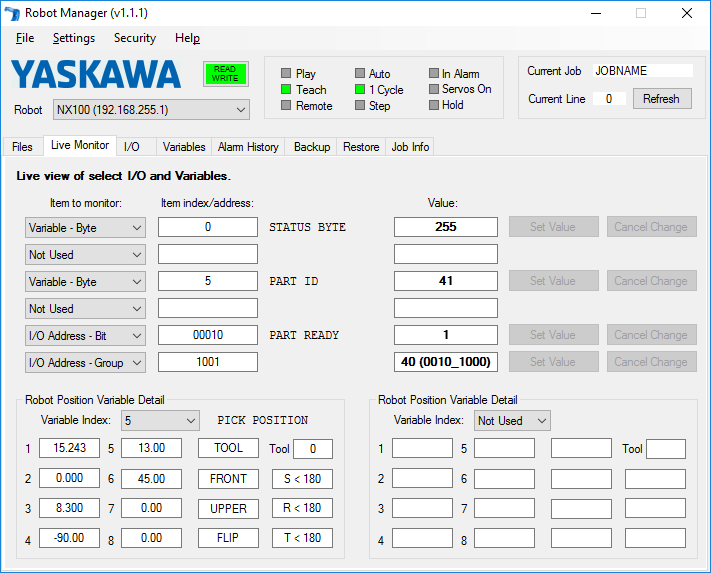This screenshot has height=573, width=711.
Task: Click the green READ WRITE status indicator
Action: 225,74
